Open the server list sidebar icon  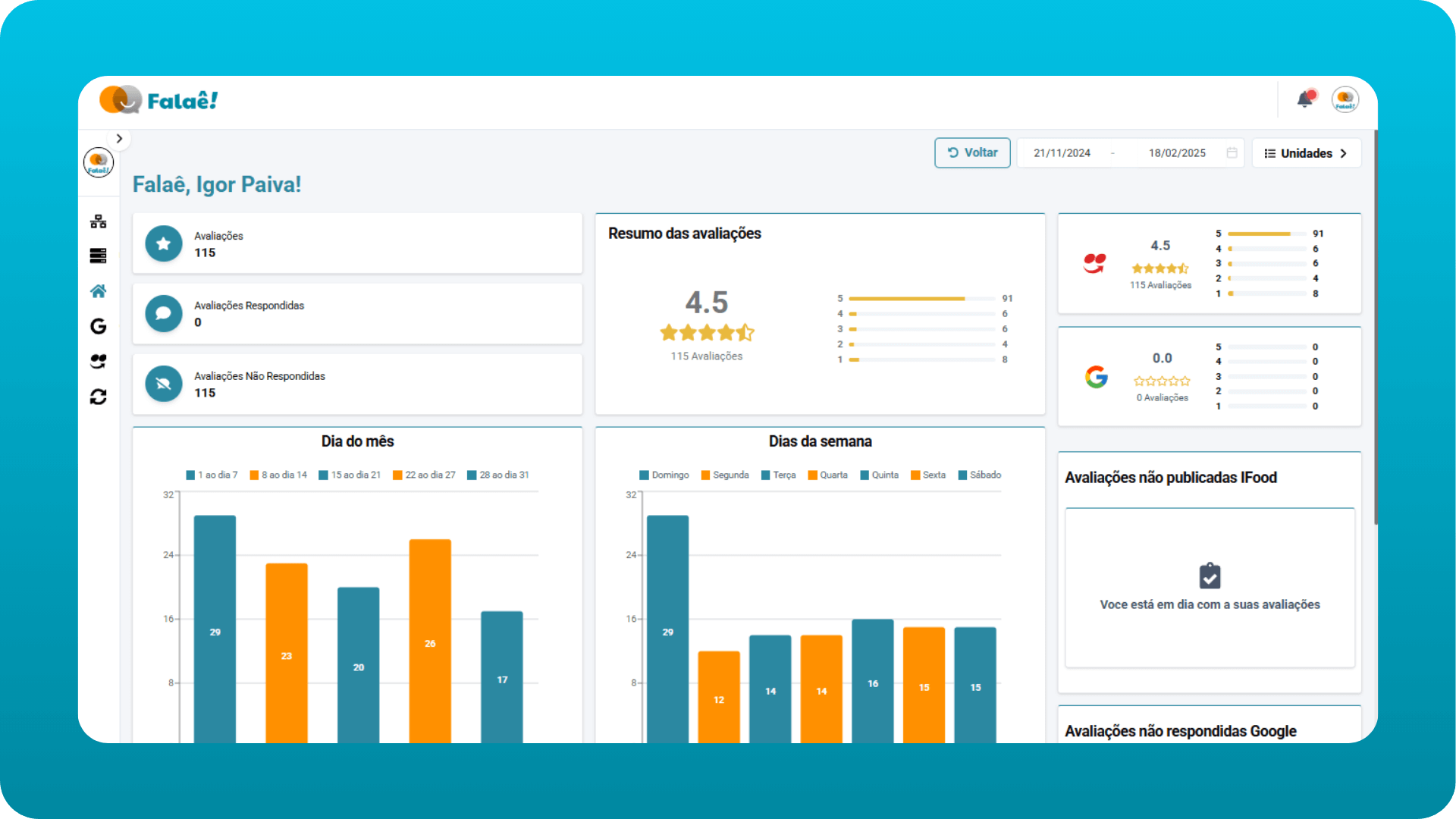(98, 256)
